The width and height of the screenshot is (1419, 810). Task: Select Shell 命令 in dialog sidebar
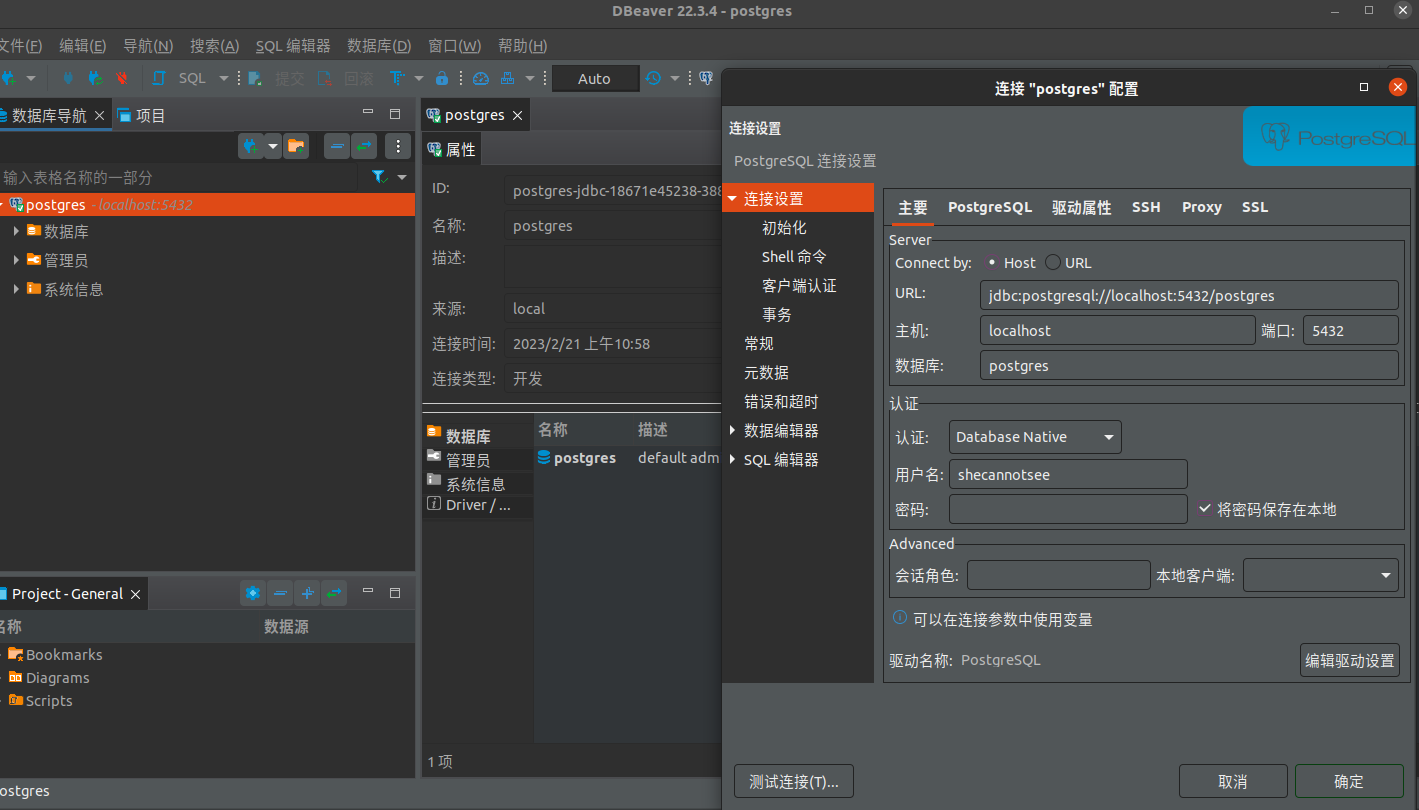point(794,256)
